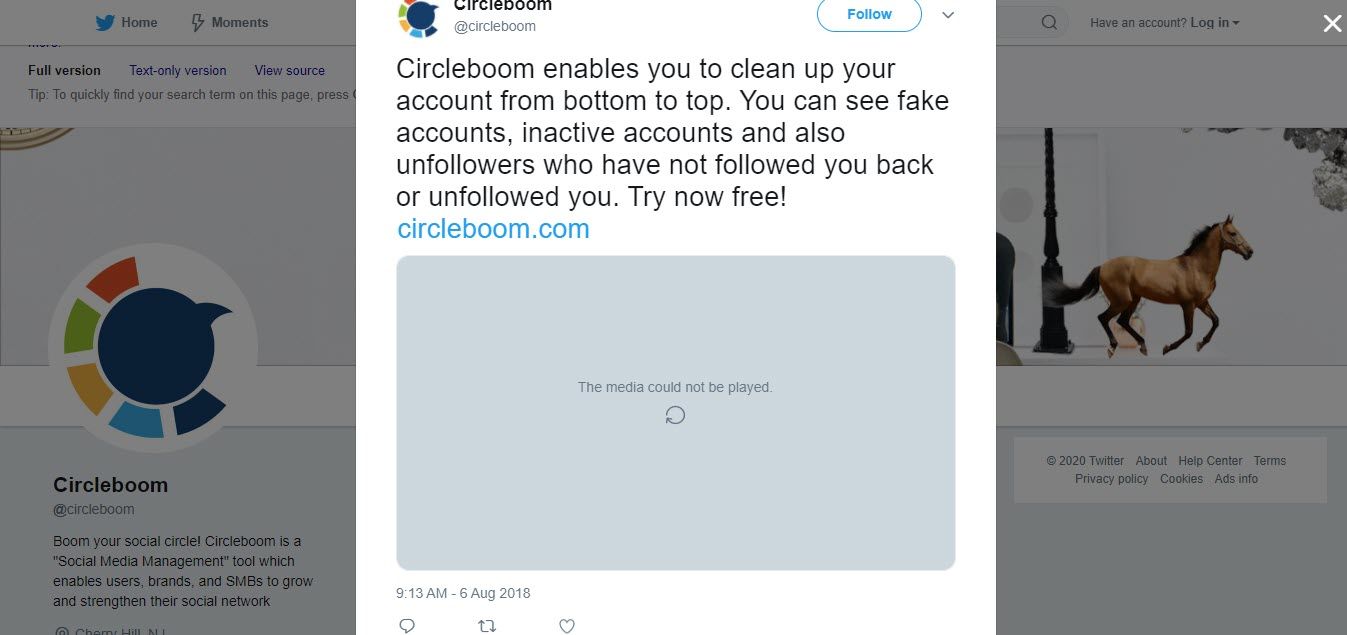Follow the Circleboom account
Image resolution: width=1347 pixels, height=635 pixels.
click(868, 14)
